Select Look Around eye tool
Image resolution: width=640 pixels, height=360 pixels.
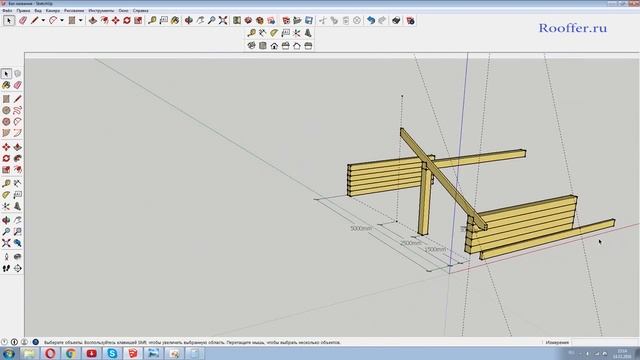(x=18, y=257)
